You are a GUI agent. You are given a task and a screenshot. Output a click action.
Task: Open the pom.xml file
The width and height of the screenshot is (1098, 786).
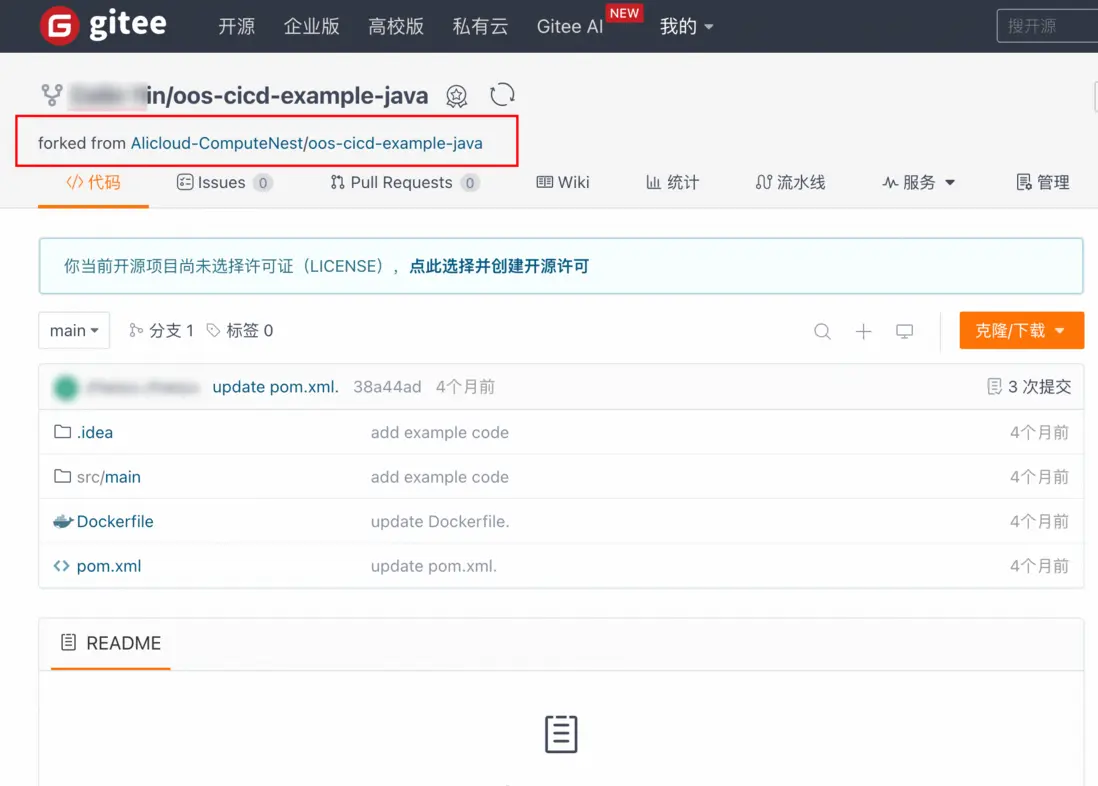pos(109,566)
